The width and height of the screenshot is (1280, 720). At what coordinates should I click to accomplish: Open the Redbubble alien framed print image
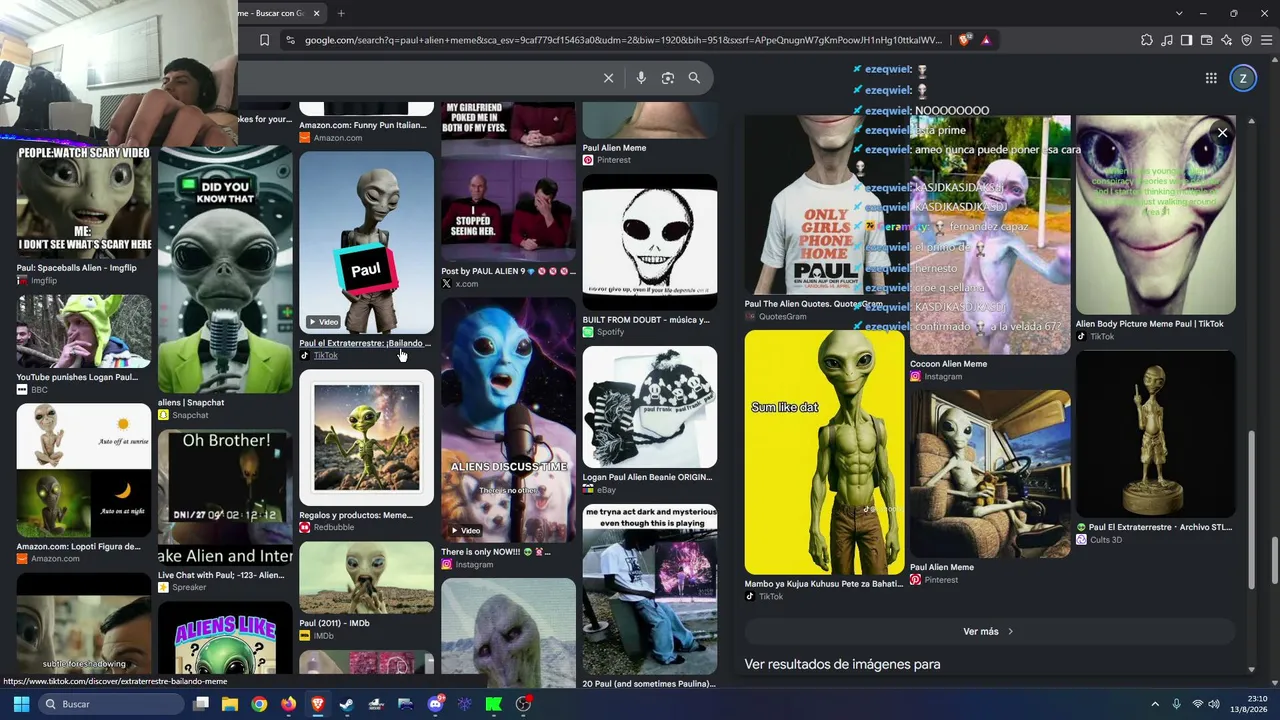coord(367,438)
